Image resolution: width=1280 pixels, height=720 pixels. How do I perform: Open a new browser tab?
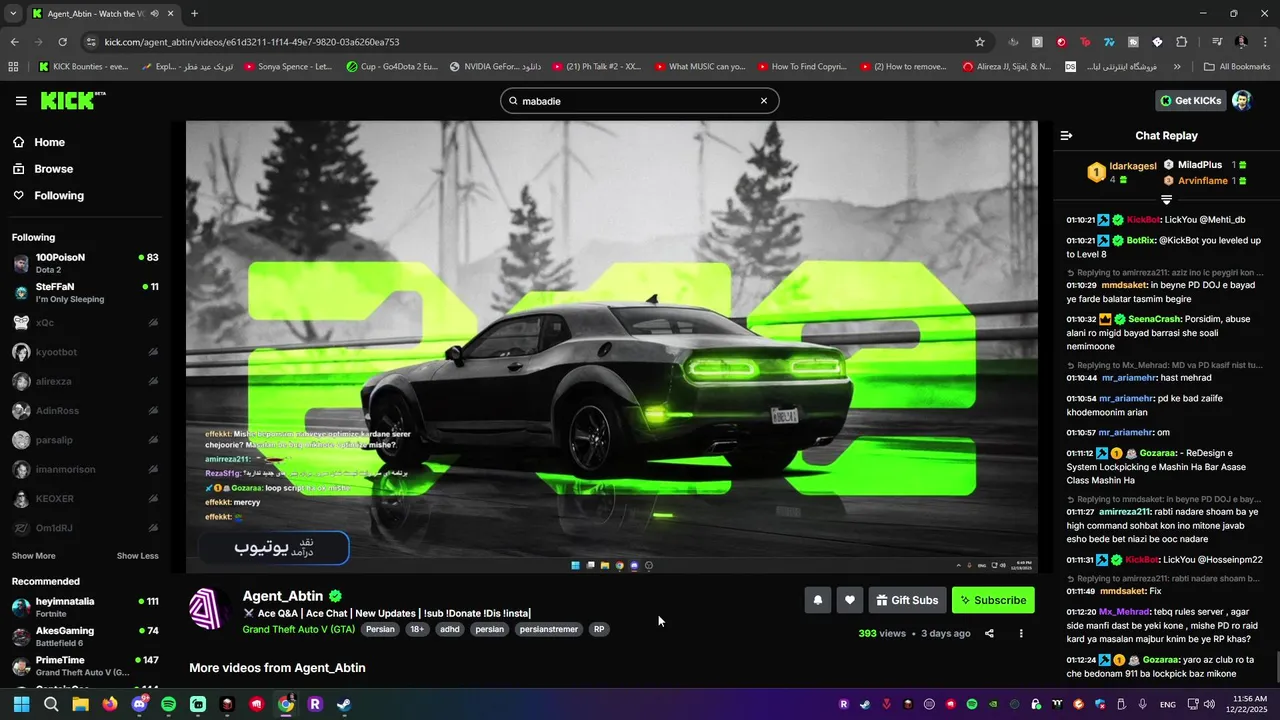pyautogui.click(x=194, y=13)
